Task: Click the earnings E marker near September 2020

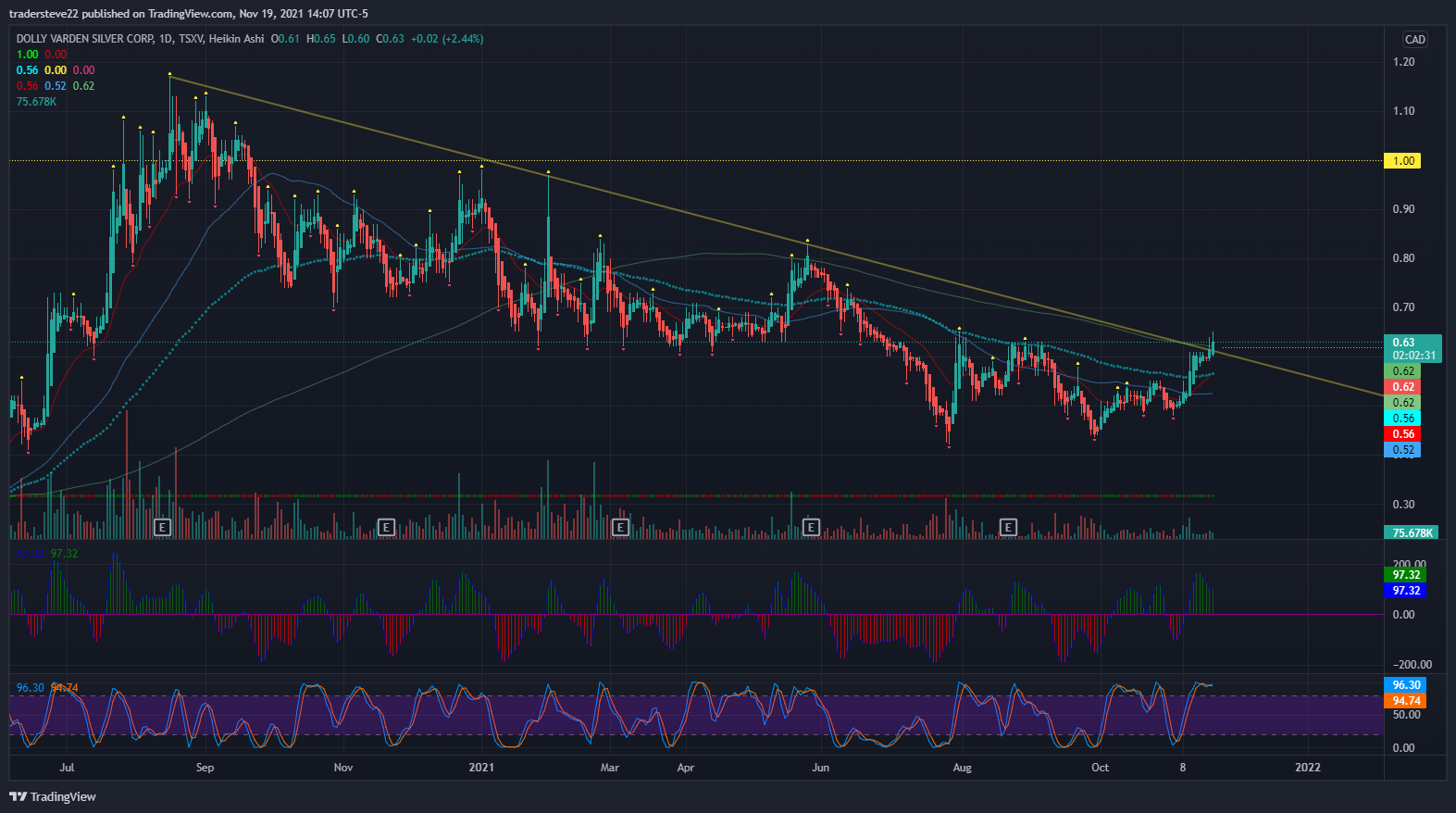Action: [163, 527]
